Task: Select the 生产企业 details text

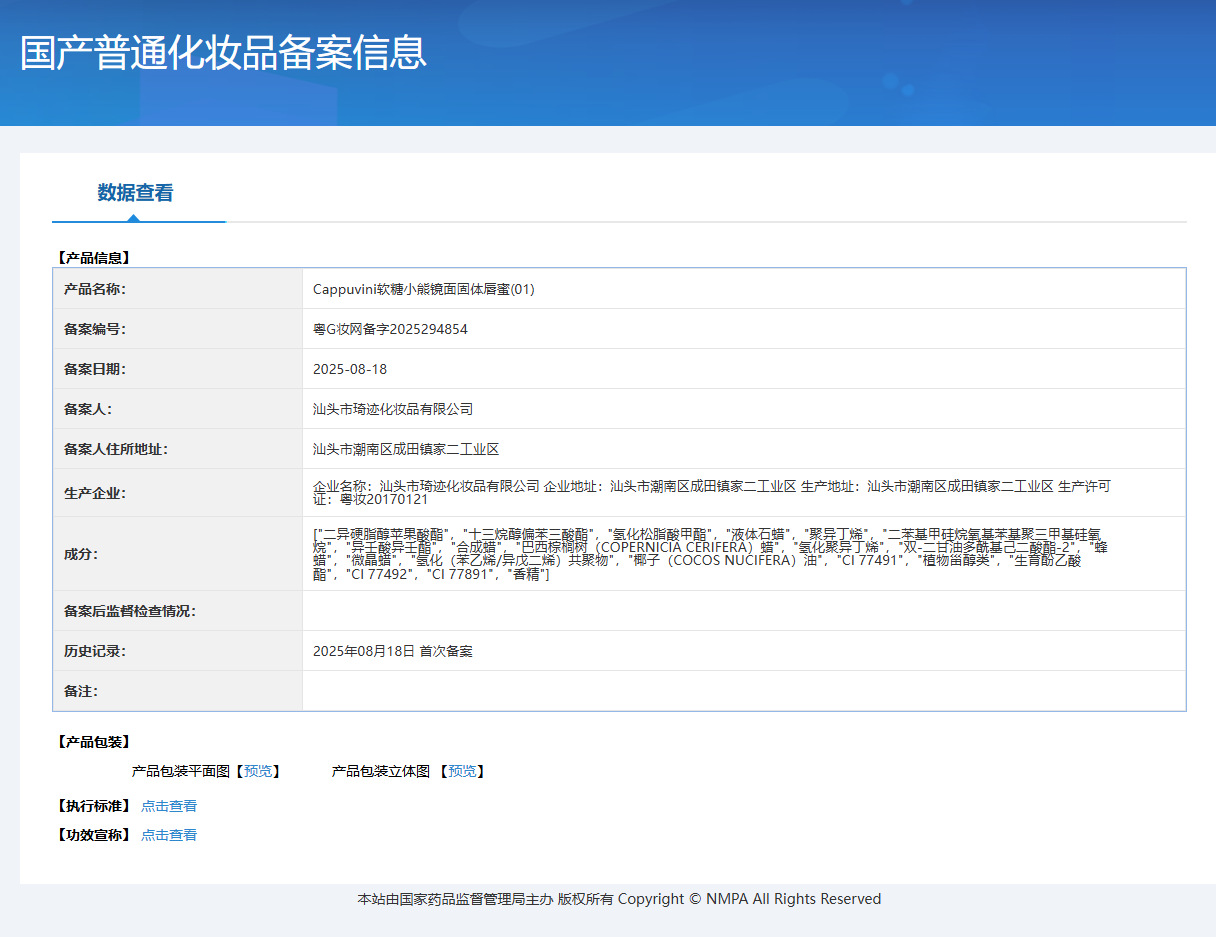Action: (x=712, y=493)
